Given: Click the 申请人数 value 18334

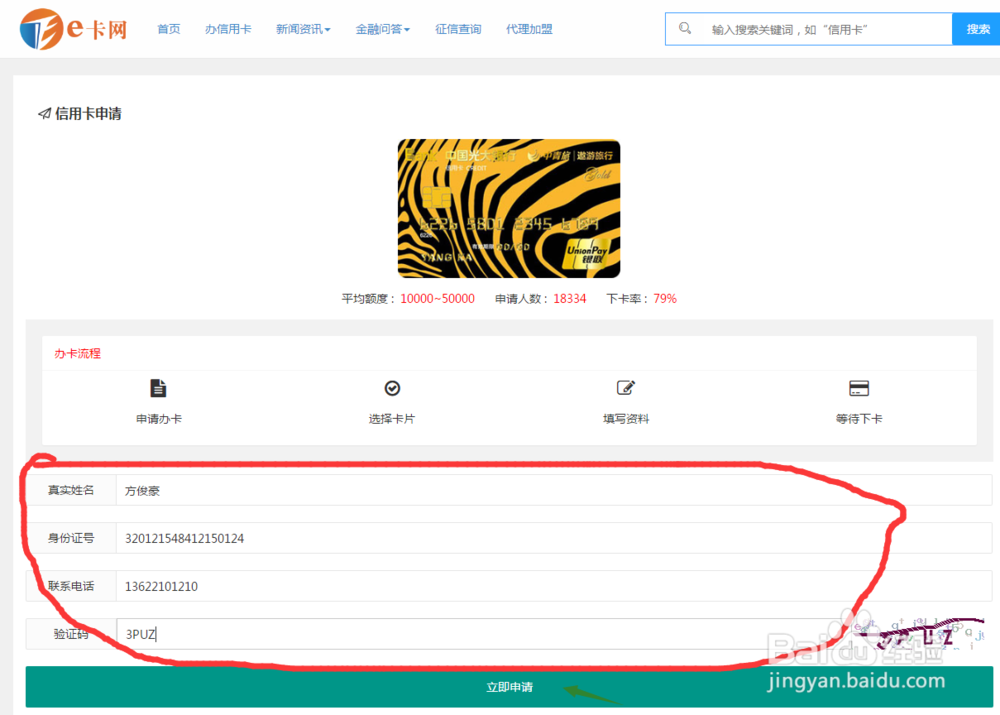Looking at the screenshot, I should coord(570,299).
